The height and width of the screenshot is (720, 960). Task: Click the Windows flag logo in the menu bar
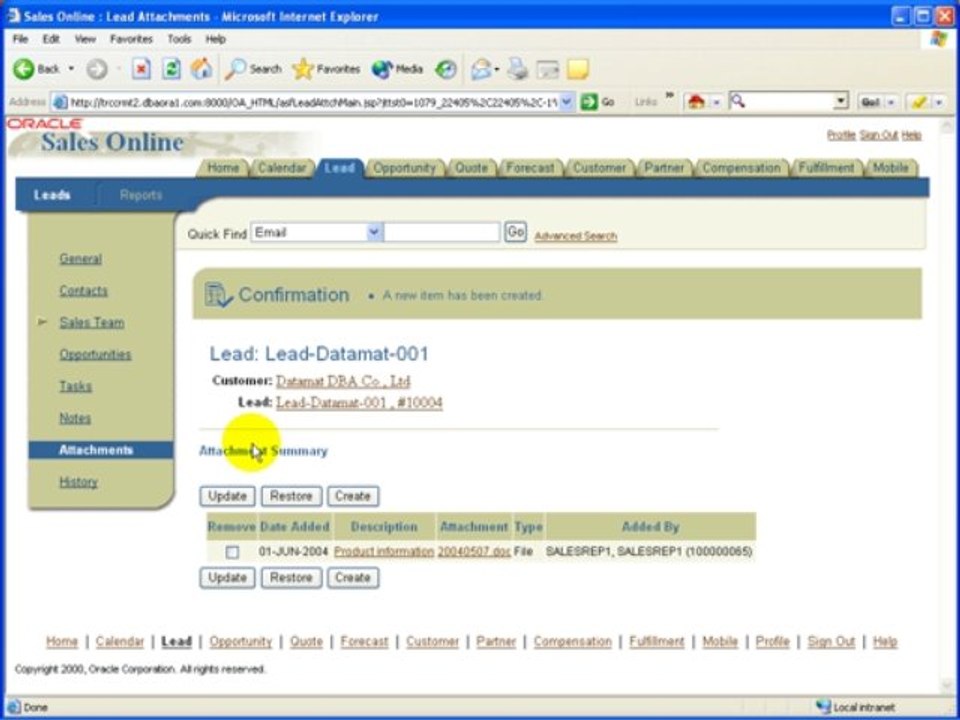tap(938, 39)
